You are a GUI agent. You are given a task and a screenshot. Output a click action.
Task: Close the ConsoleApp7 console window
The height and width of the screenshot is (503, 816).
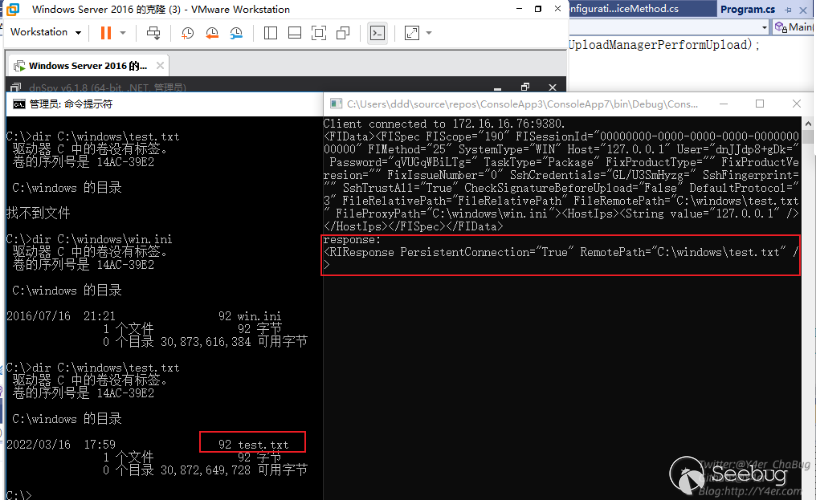(796, 104)
